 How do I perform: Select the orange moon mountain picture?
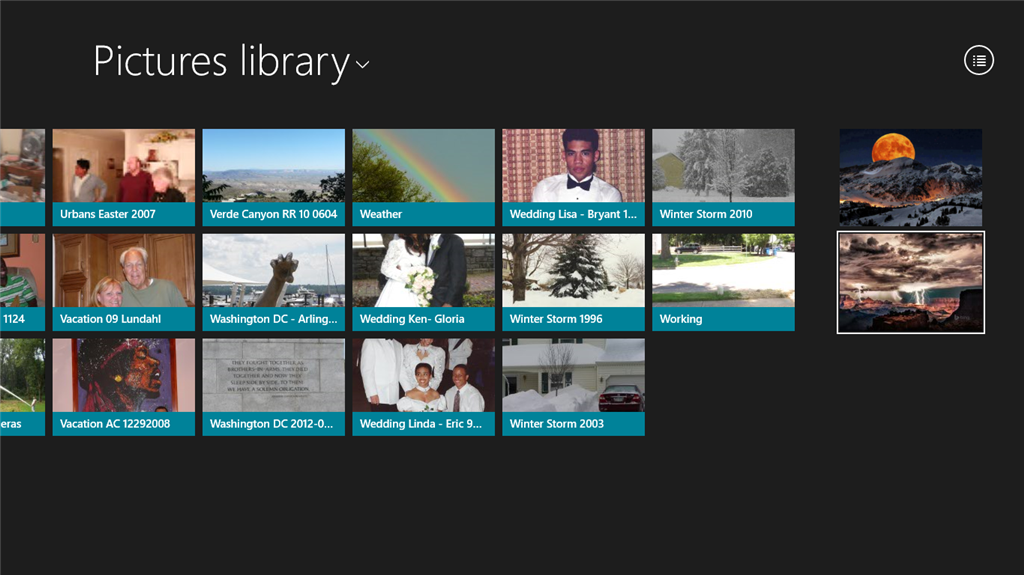[x=910, y=177]
